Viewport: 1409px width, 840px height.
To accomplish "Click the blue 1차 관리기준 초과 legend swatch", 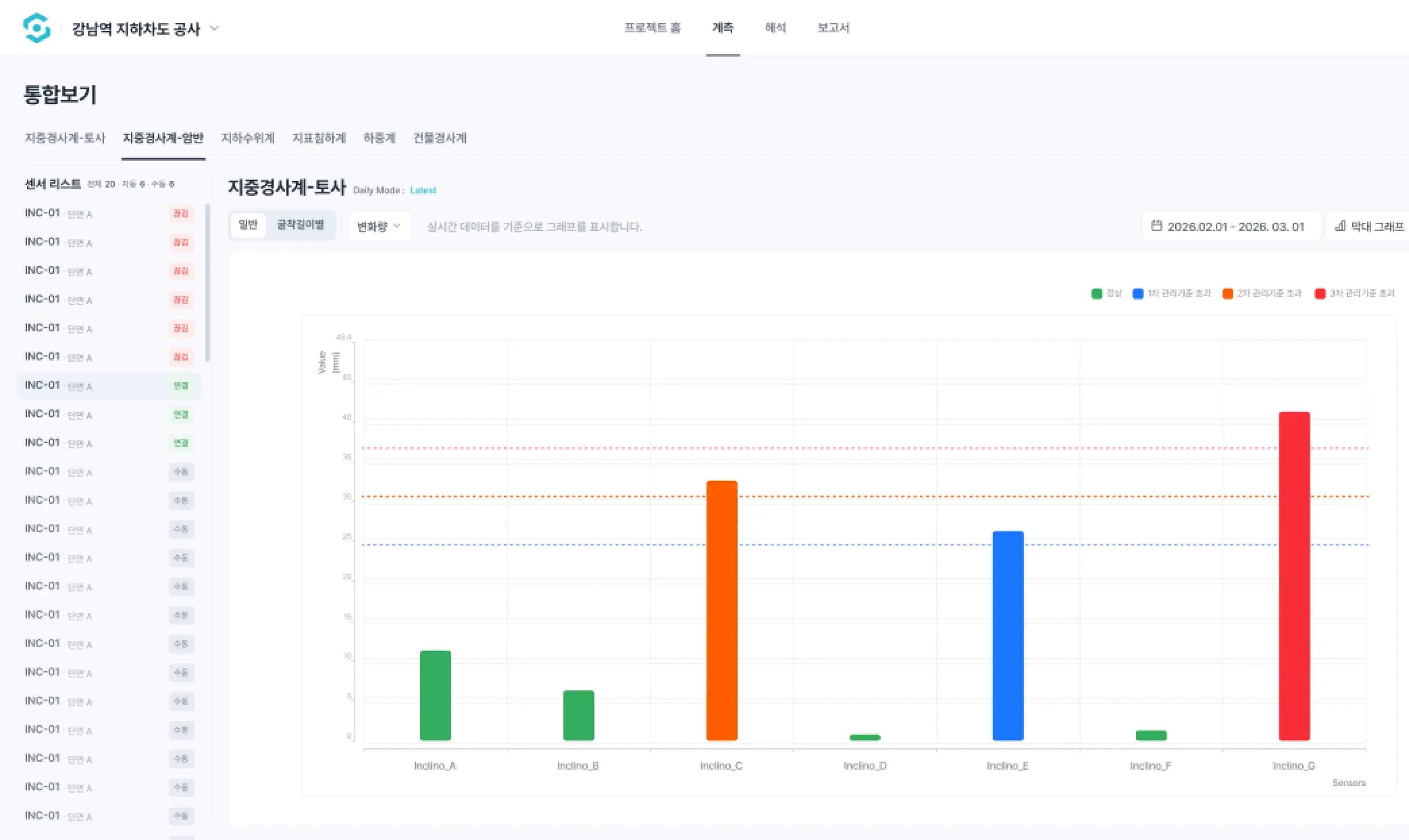I will pyautogui.click(x=1138, y=293).
